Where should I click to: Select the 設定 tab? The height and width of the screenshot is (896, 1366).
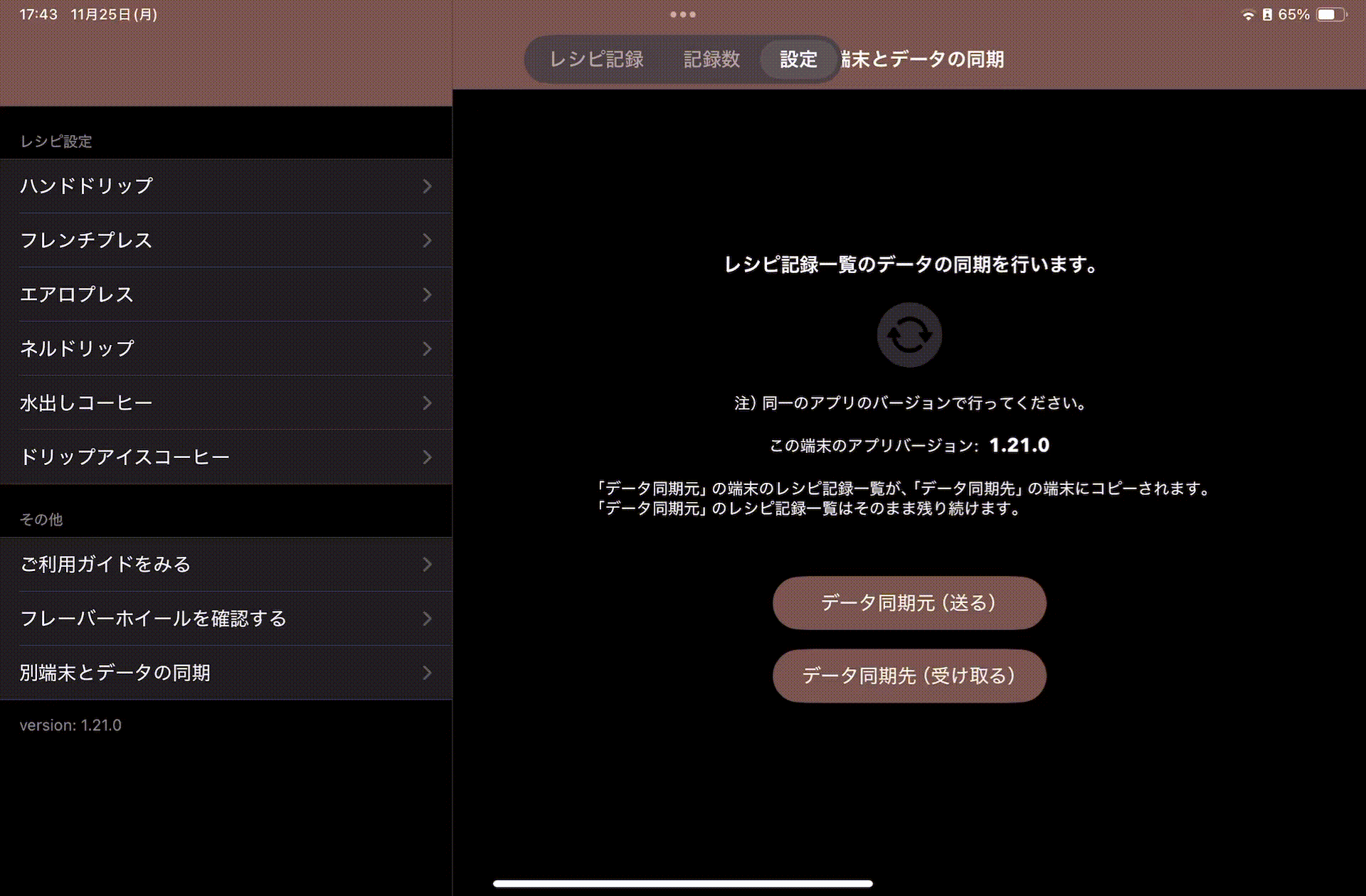click(x=798, y=59)
